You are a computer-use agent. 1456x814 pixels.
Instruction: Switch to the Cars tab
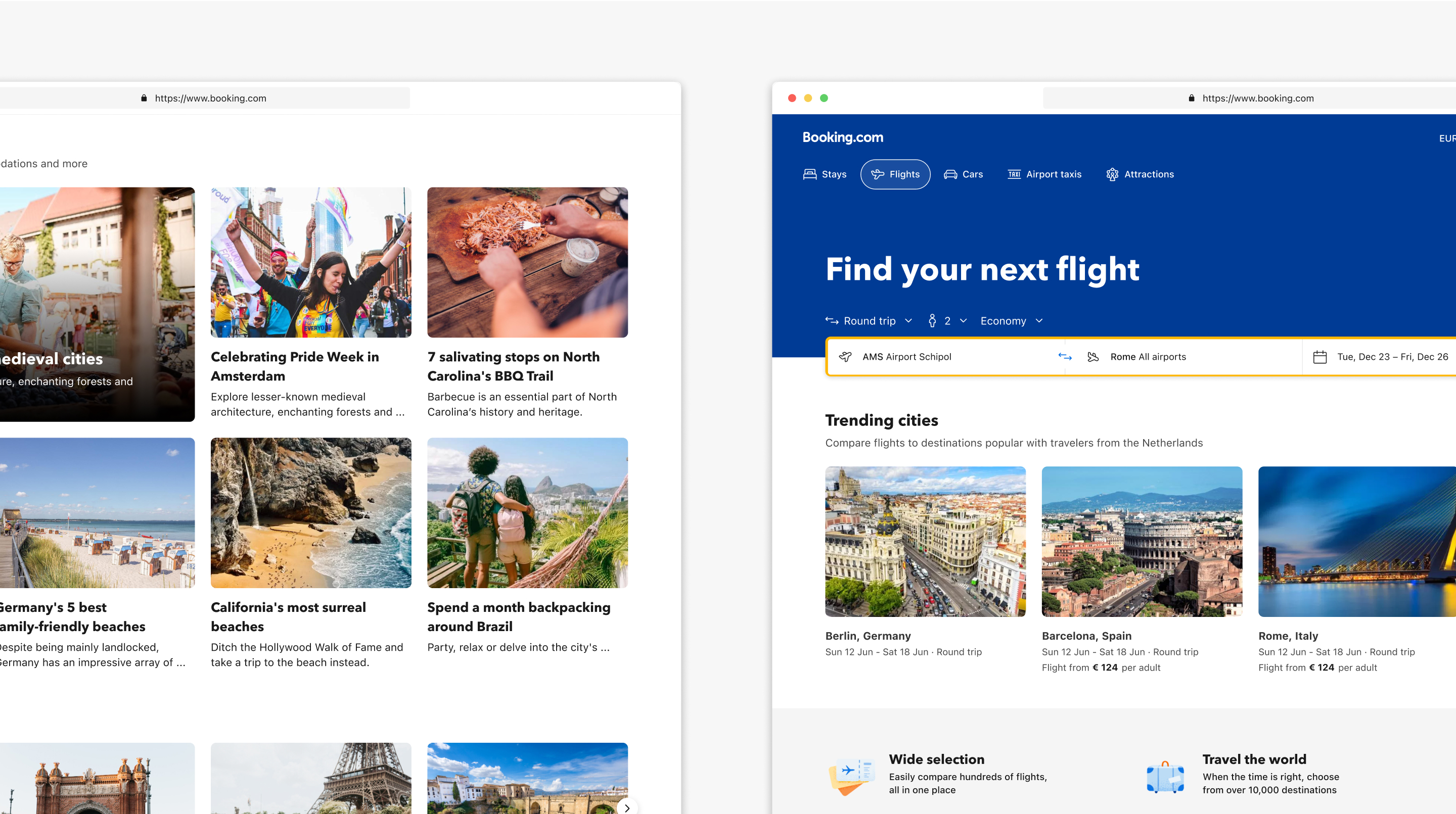[x=964, y=174]
